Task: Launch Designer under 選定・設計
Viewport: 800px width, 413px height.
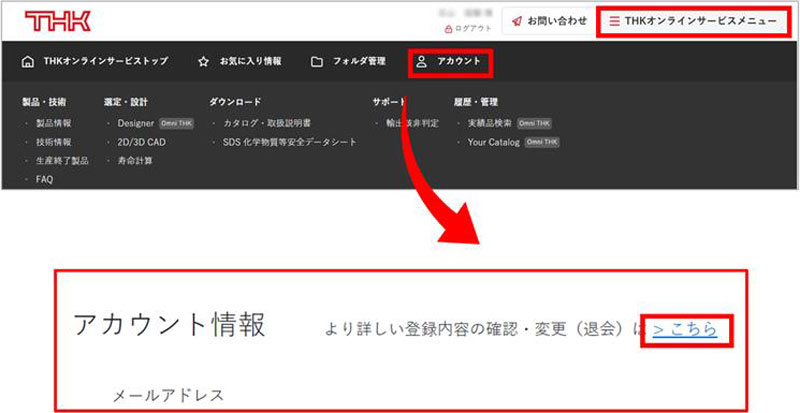Action: (x=136, y=123)
